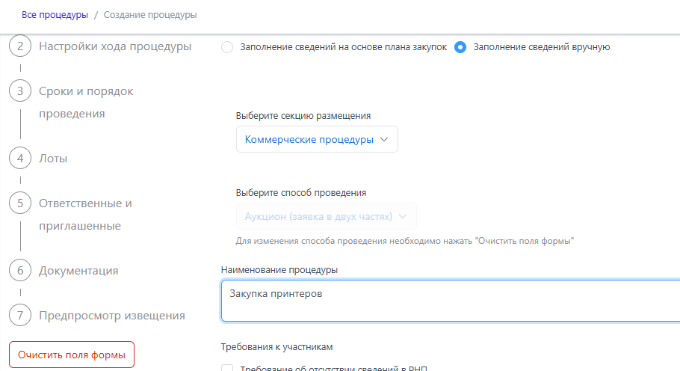Open the Все процедуры breadcrumb link

(x=55, y=15)
